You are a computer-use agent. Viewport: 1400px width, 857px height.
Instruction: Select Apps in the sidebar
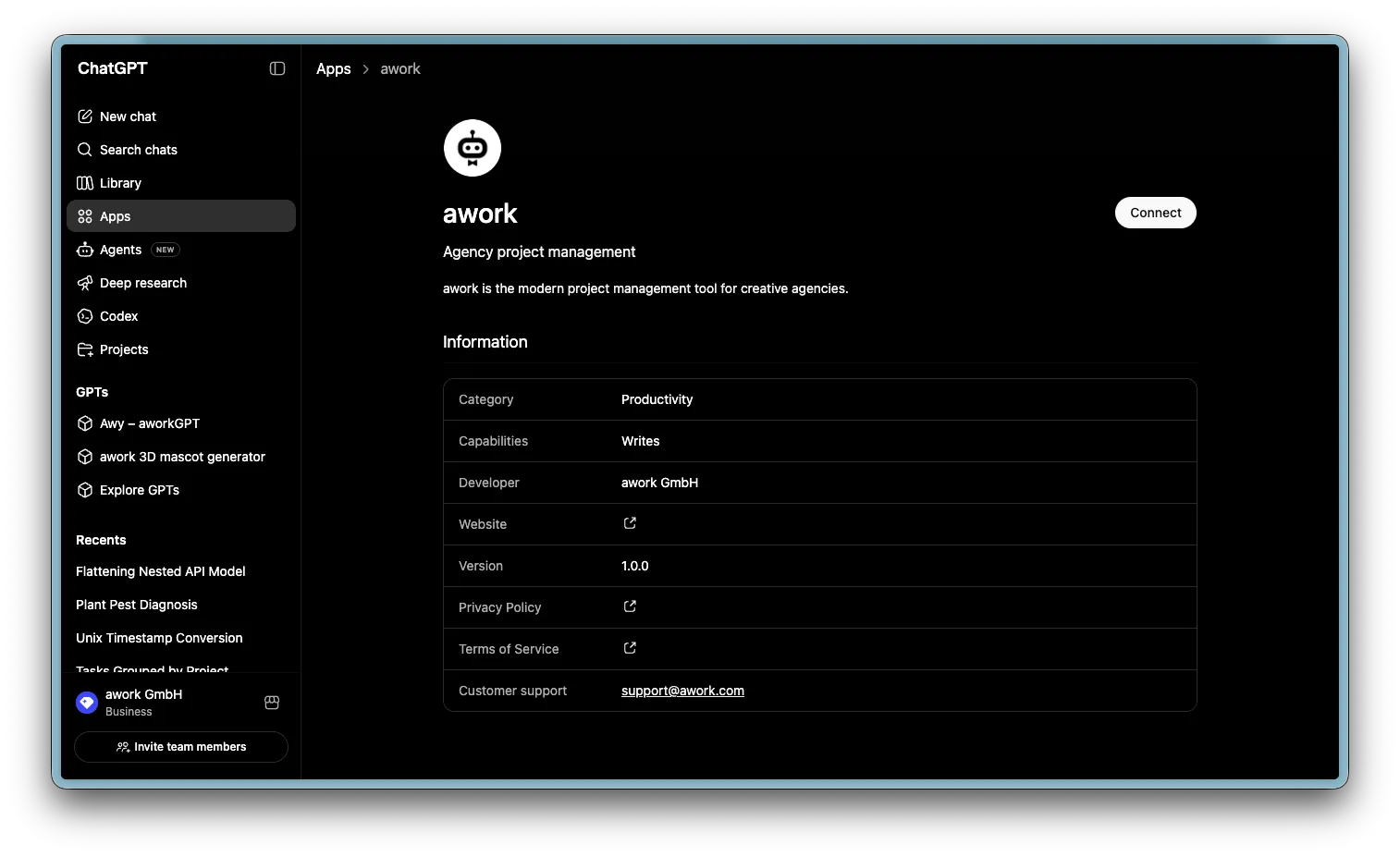click(x=181, y=216)
